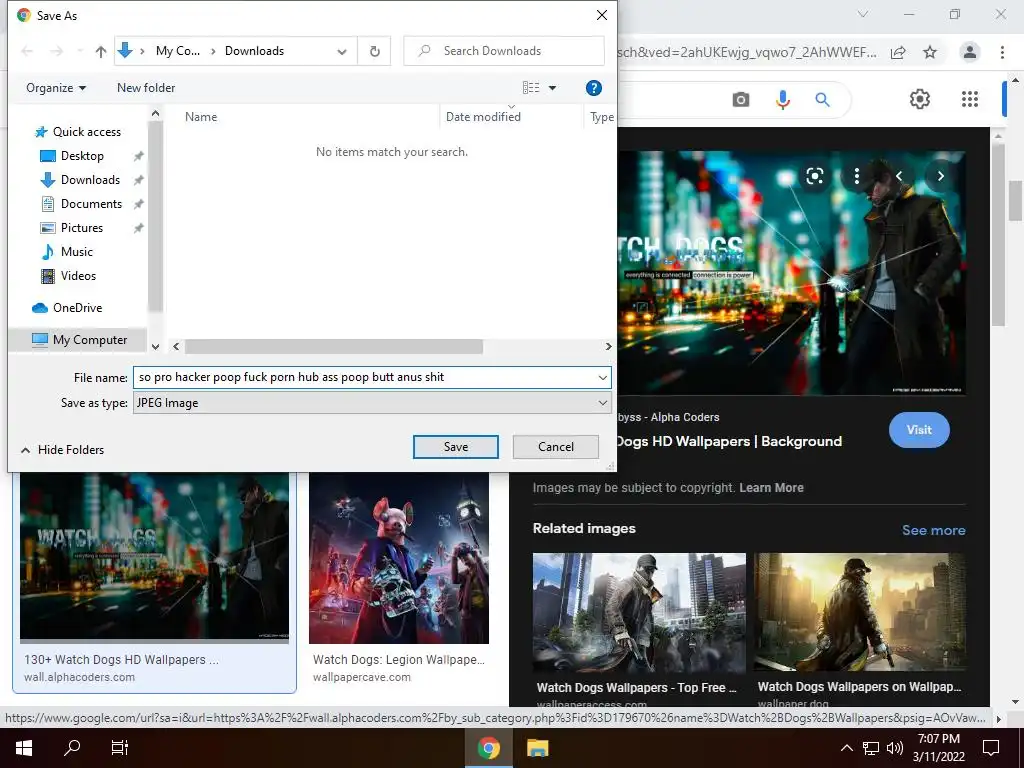The image size is (1024, 768).
Task: Start voice search with the microphone
Action: pos(782,100)
